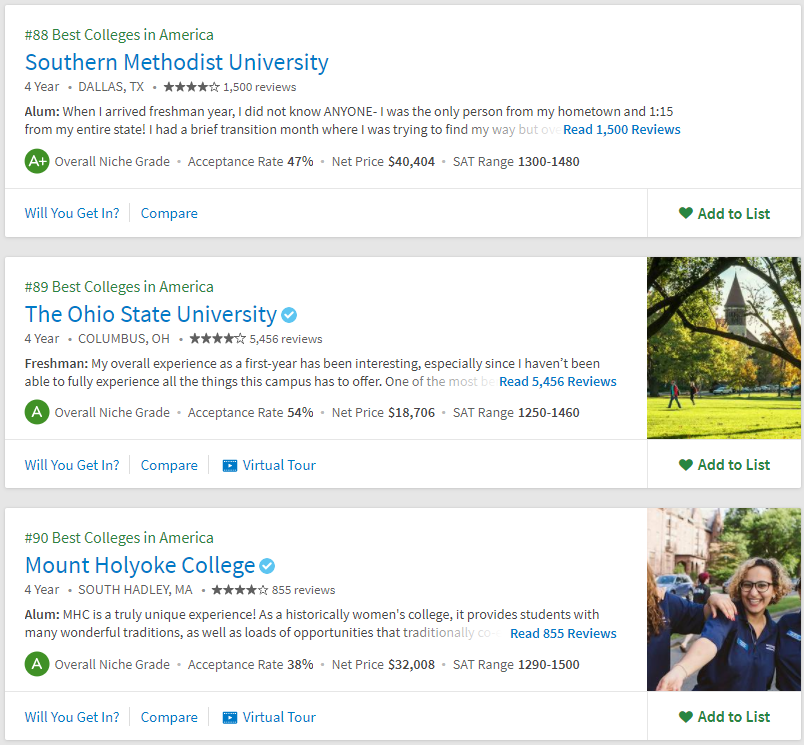Click A+ Niche grade badge for SMU
Image resolution: width=804 pixels, height=745 pixels.
37,162
